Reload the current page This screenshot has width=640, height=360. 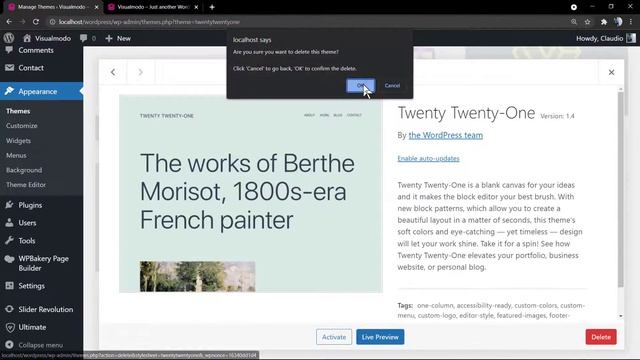pos(36,22)
